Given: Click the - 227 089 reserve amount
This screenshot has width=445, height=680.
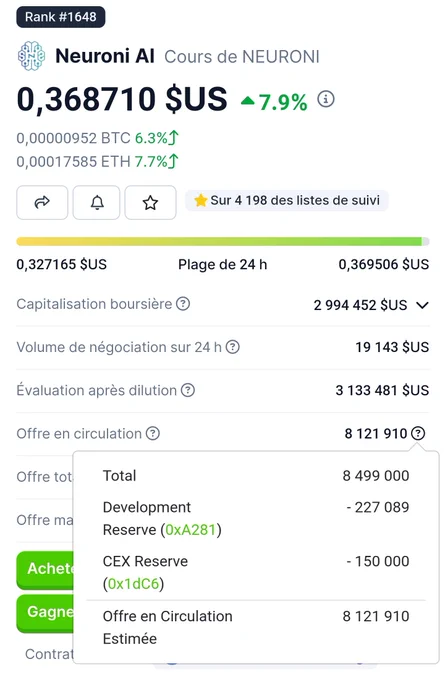Looking at the screenshot, I should pyautogui.click(x=378, y=507).
